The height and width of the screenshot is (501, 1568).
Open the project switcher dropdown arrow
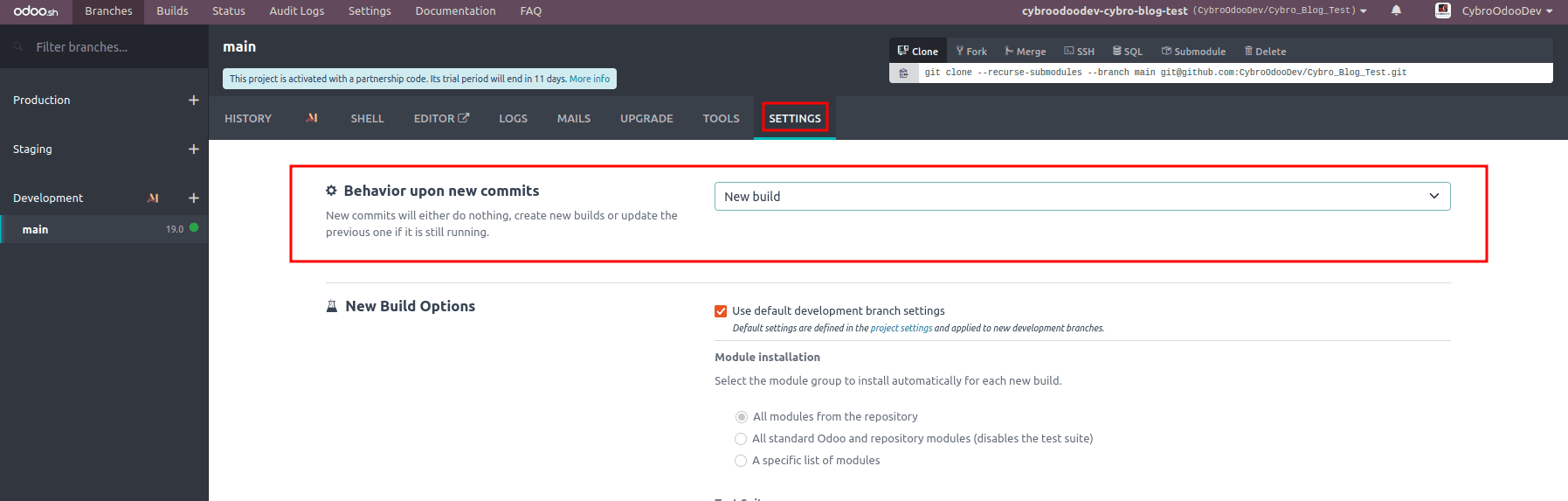point(1364,11)
